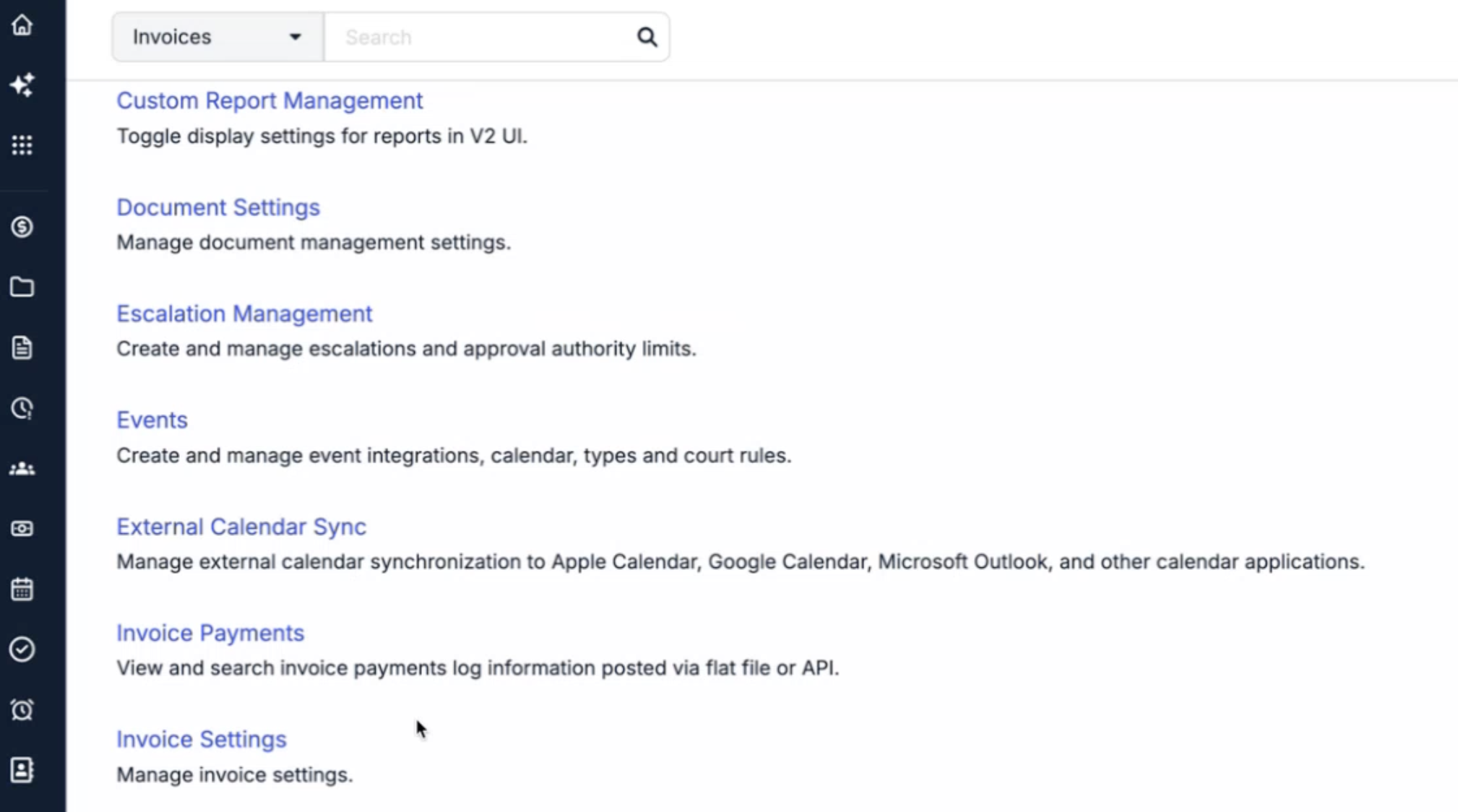Select the contact book icon
The image size is (1458, 812).
point(22,770)
